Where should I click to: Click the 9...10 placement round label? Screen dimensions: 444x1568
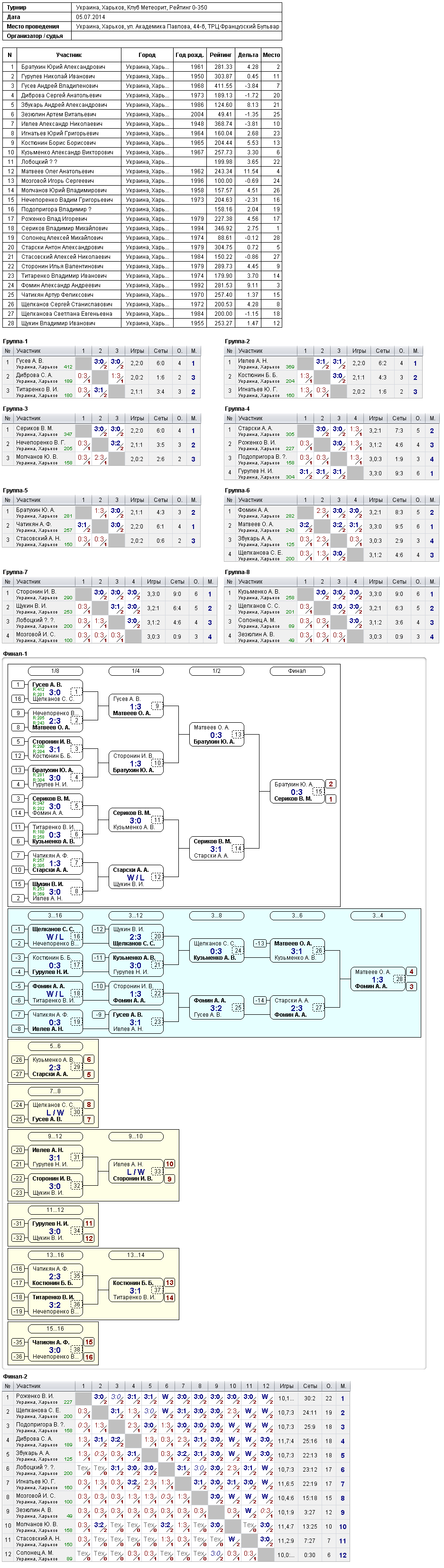pos(136,1136)
